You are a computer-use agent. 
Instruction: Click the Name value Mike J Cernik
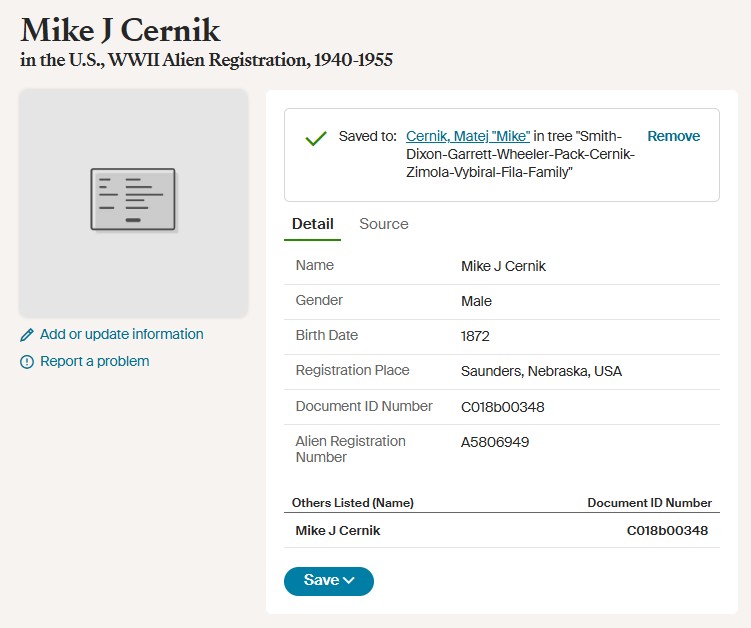[x=503, y=266]
